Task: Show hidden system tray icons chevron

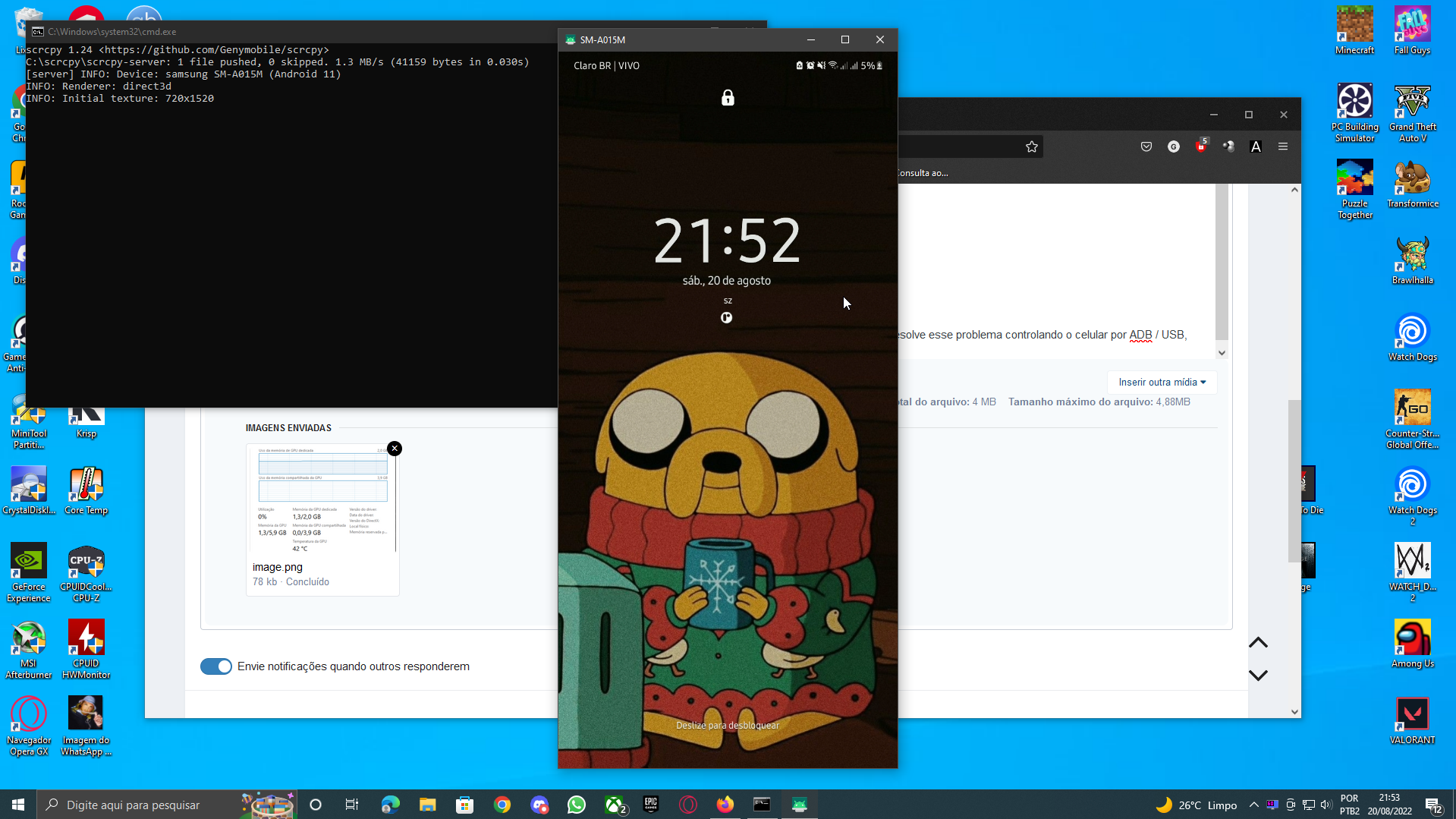Action: tap(1253, 805)
